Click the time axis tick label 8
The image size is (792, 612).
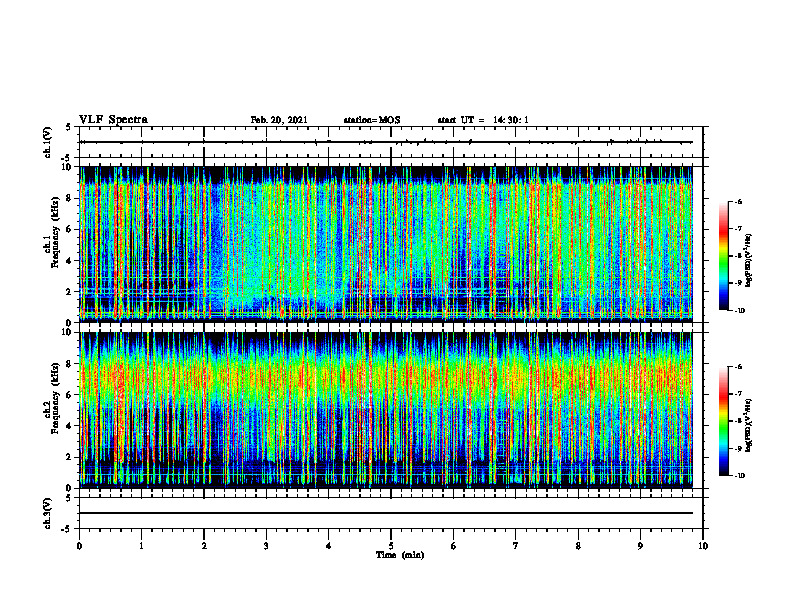coord(578,546)
